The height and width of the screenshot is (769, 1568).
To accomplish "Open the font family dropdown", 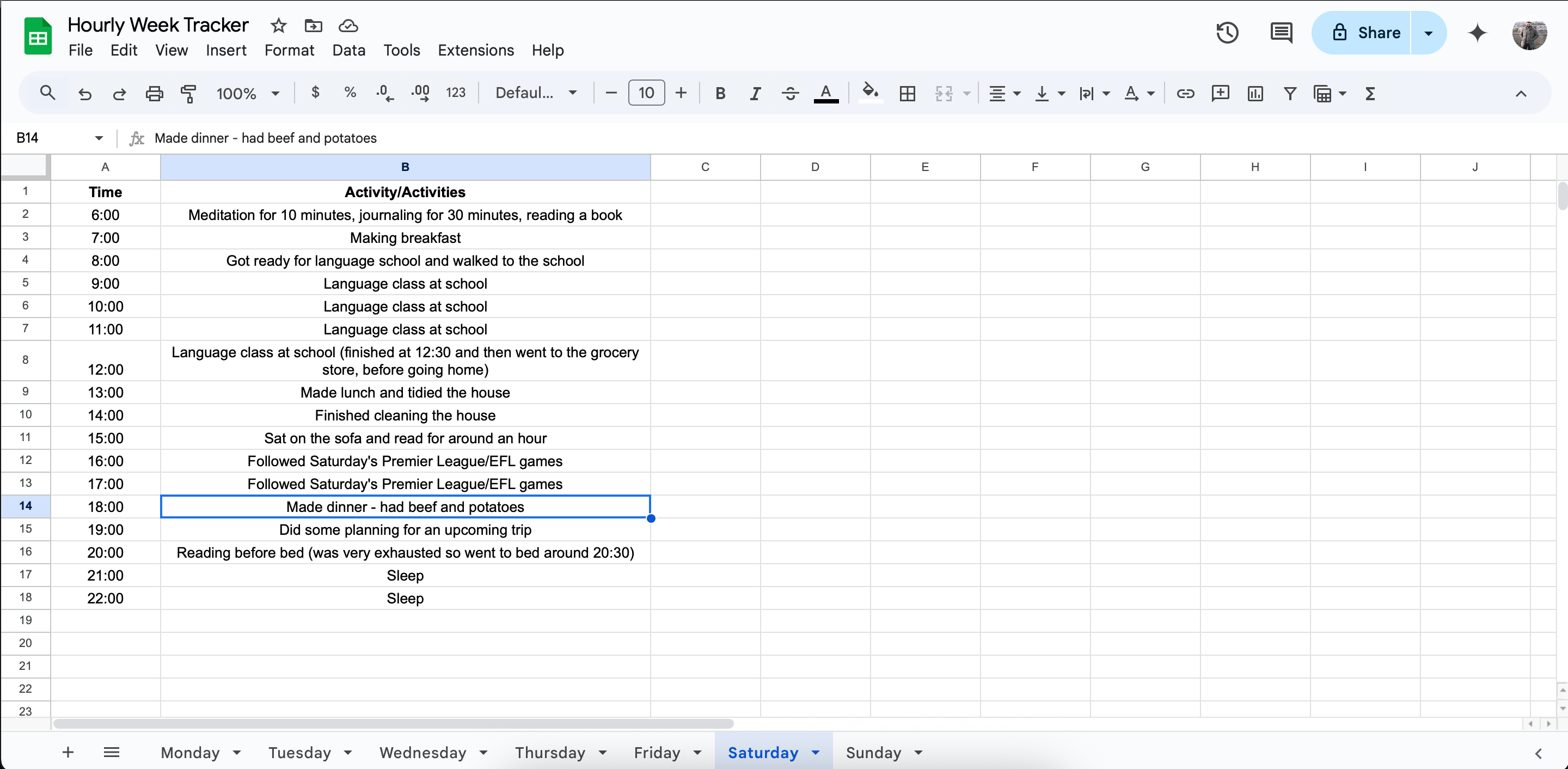I will coord(536,93).
